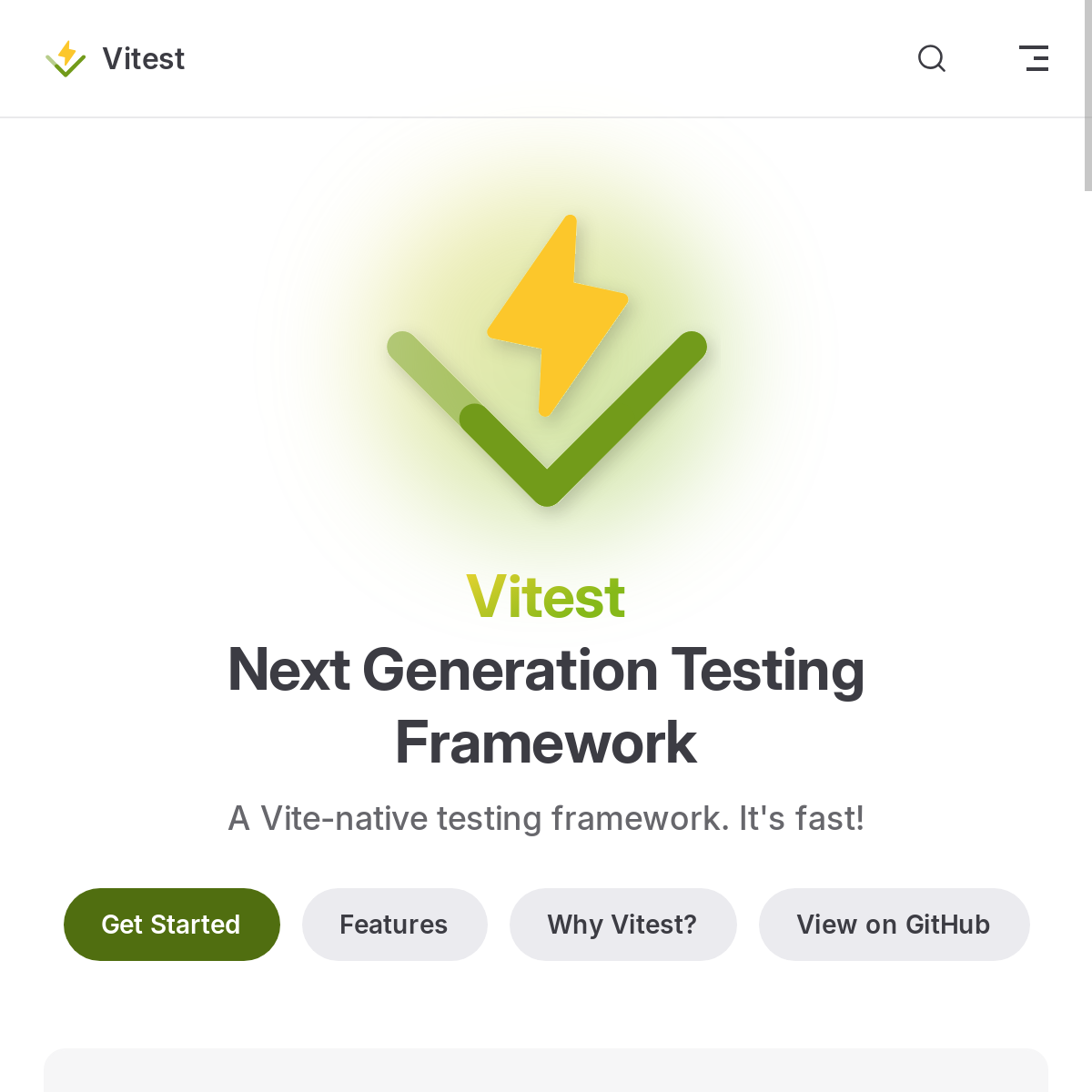Click the Vitest site title in header
The image size is (1092, 1092).
click(x=144, y=59)
